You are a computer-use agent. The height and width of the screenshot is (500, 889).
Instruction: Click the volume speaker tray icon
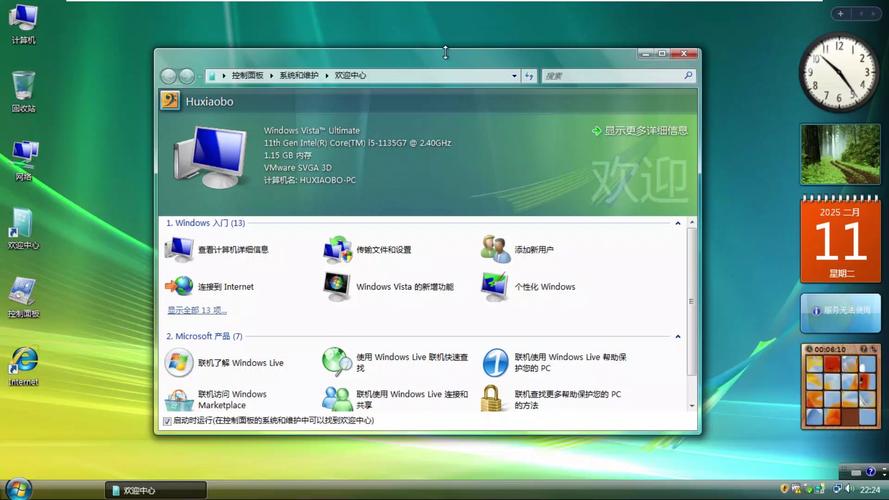[x=849, y=489]
